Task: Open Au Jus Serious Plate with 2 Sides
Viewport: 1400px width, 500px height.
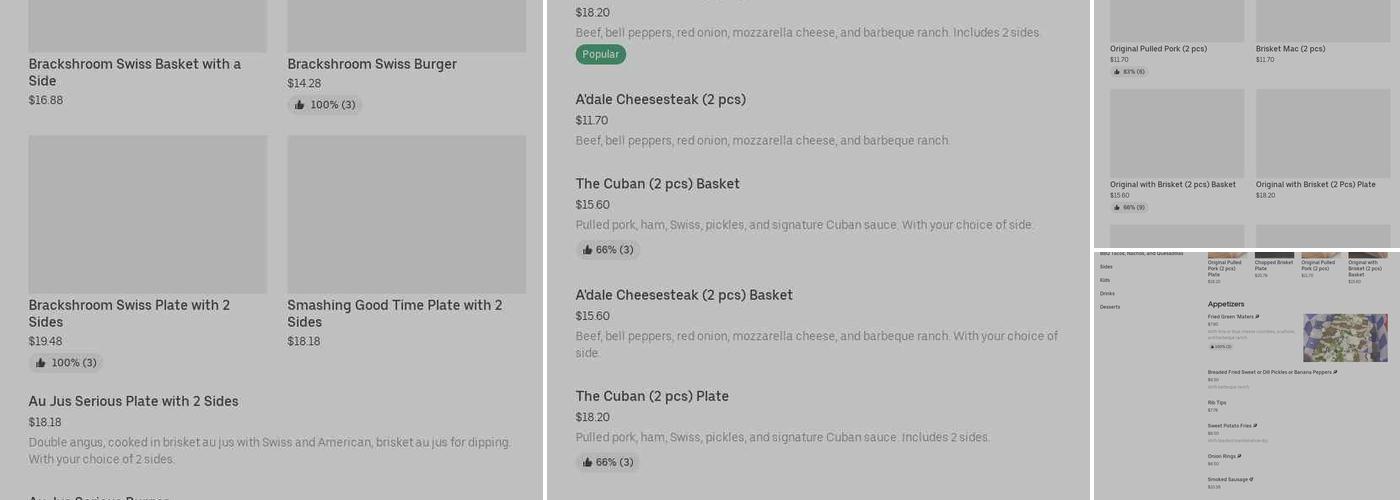Action: tap(133, 401)
